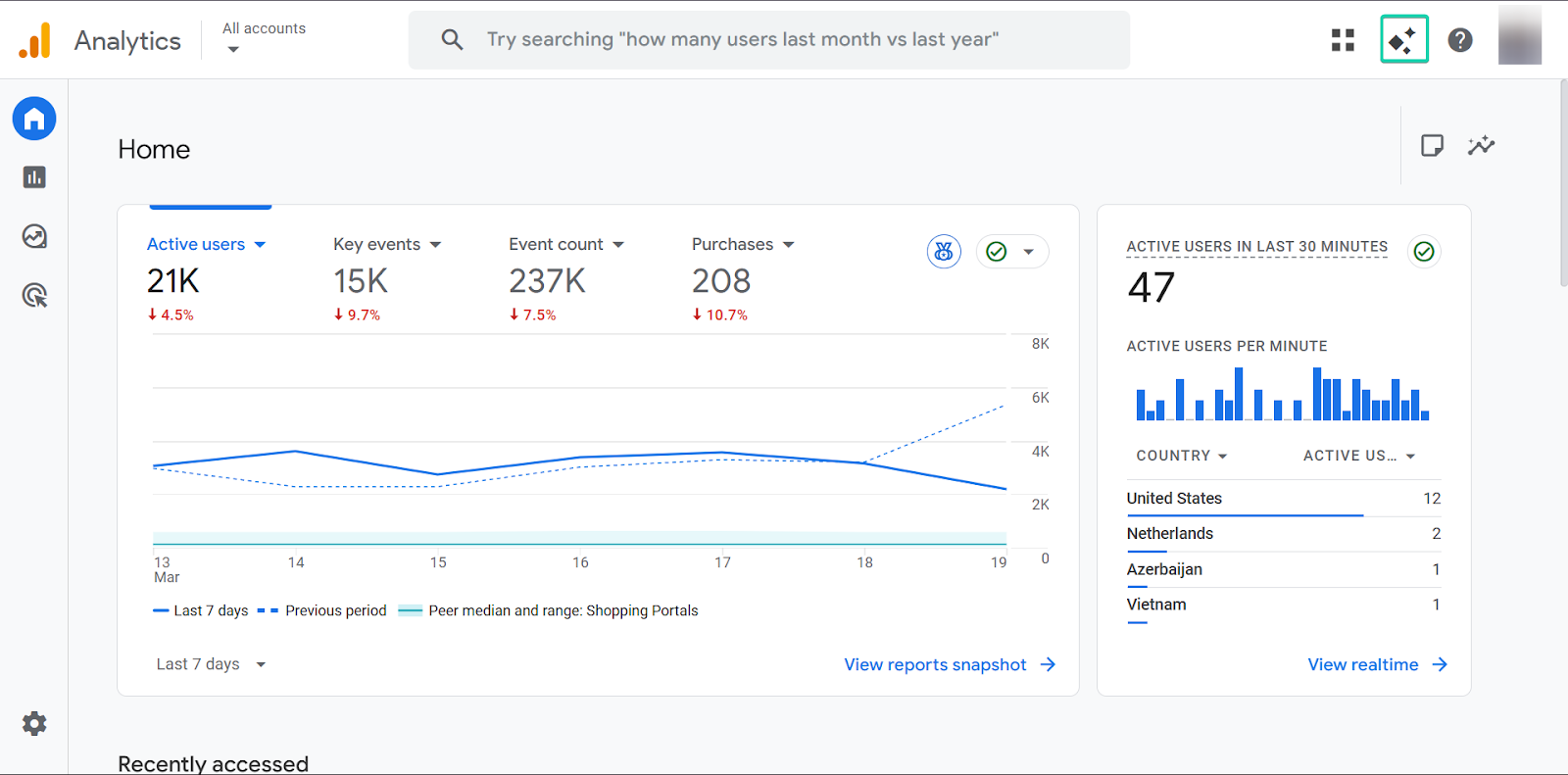Open the Insights sparkline icon
Screen dimensions: 1568x775
(1481, 146)
